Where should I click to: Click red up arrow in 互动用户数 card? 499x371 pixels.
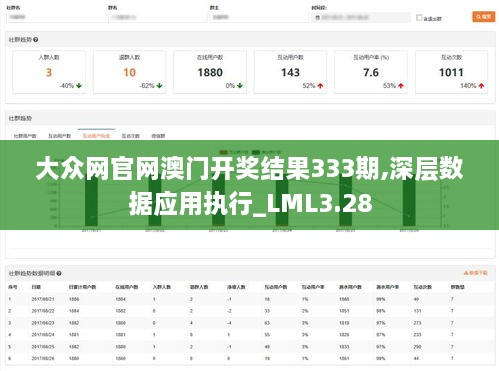click(320, 86)
